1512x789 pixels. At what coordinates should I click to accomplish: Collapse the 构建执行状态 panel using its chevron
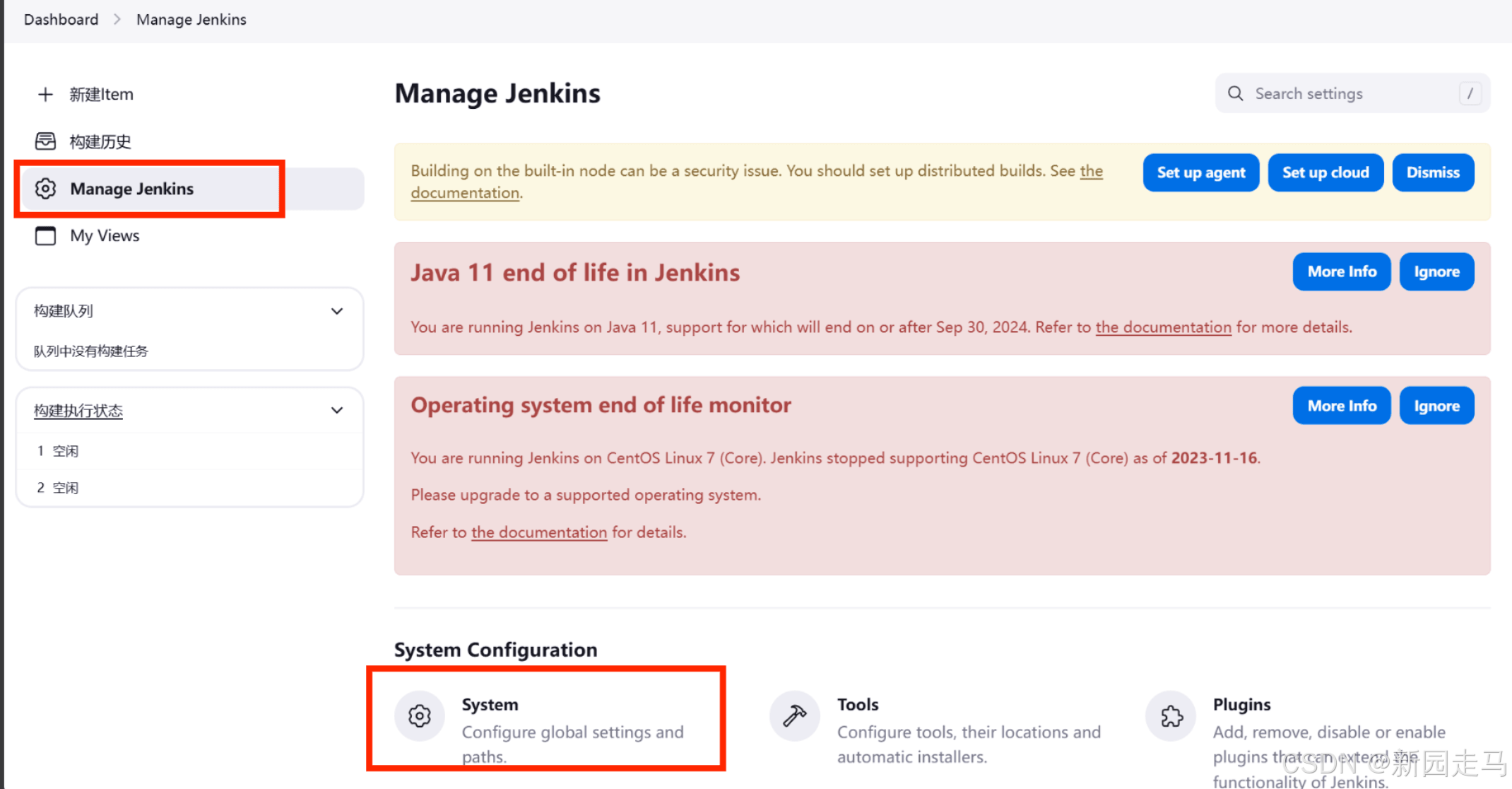(x=337, y=410)
